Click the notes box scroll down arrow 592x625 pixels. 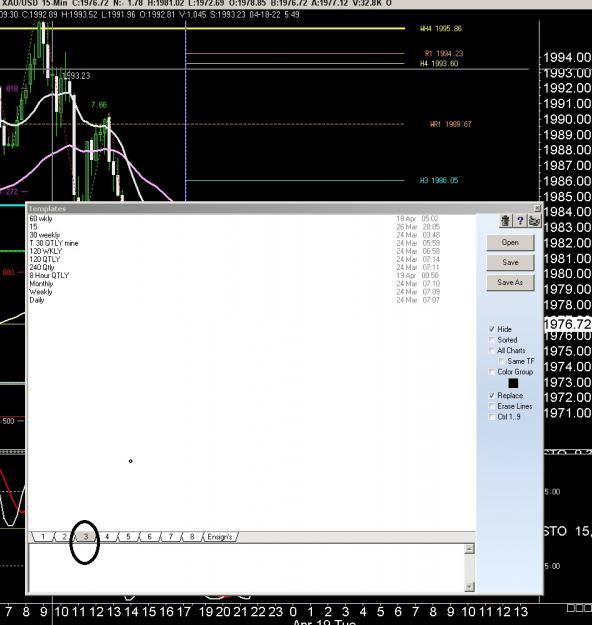coord(469,586)
